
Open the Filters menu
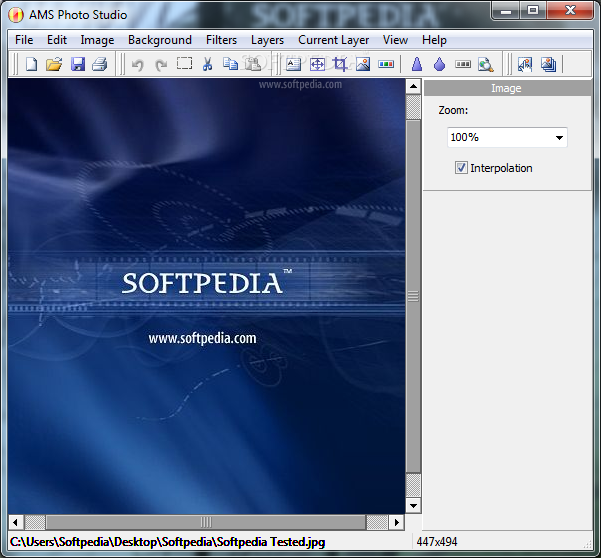point(221,40)
